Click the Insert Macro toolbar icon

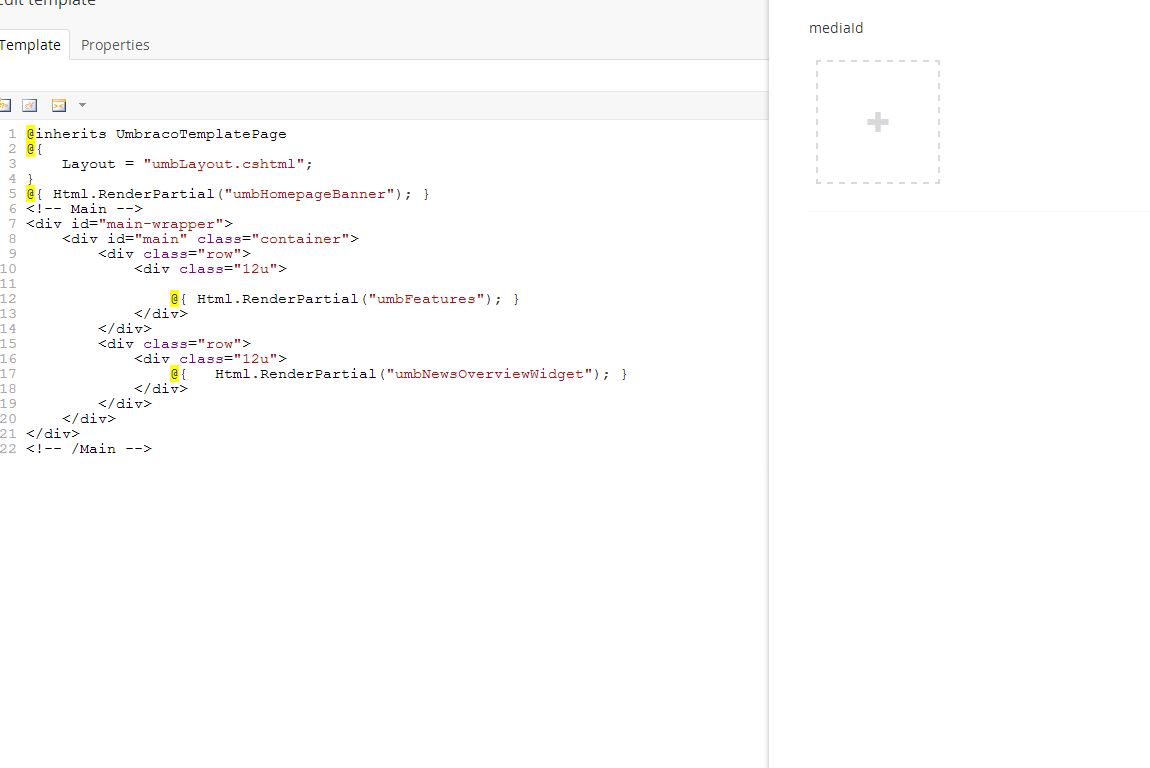tap(59, 105)
